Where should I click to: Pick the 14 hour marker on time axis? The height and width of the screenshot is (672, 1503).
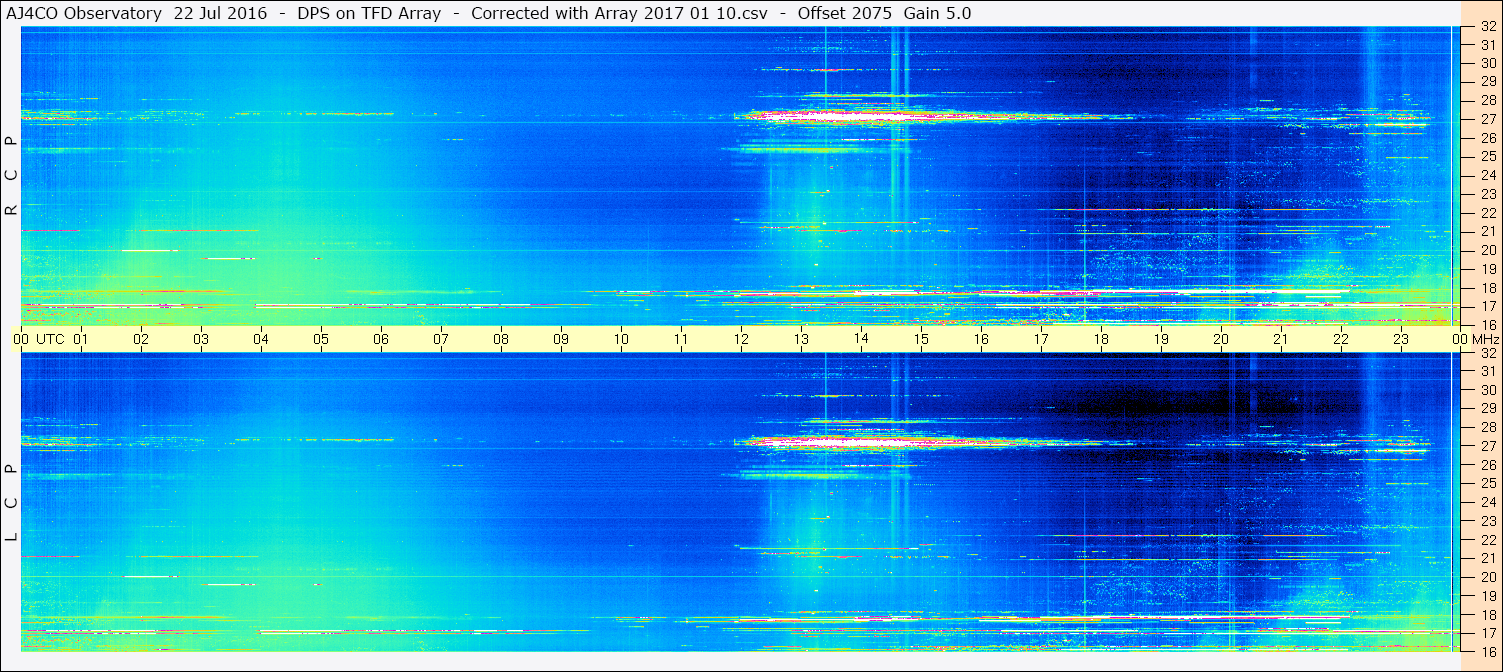point(861,339)
